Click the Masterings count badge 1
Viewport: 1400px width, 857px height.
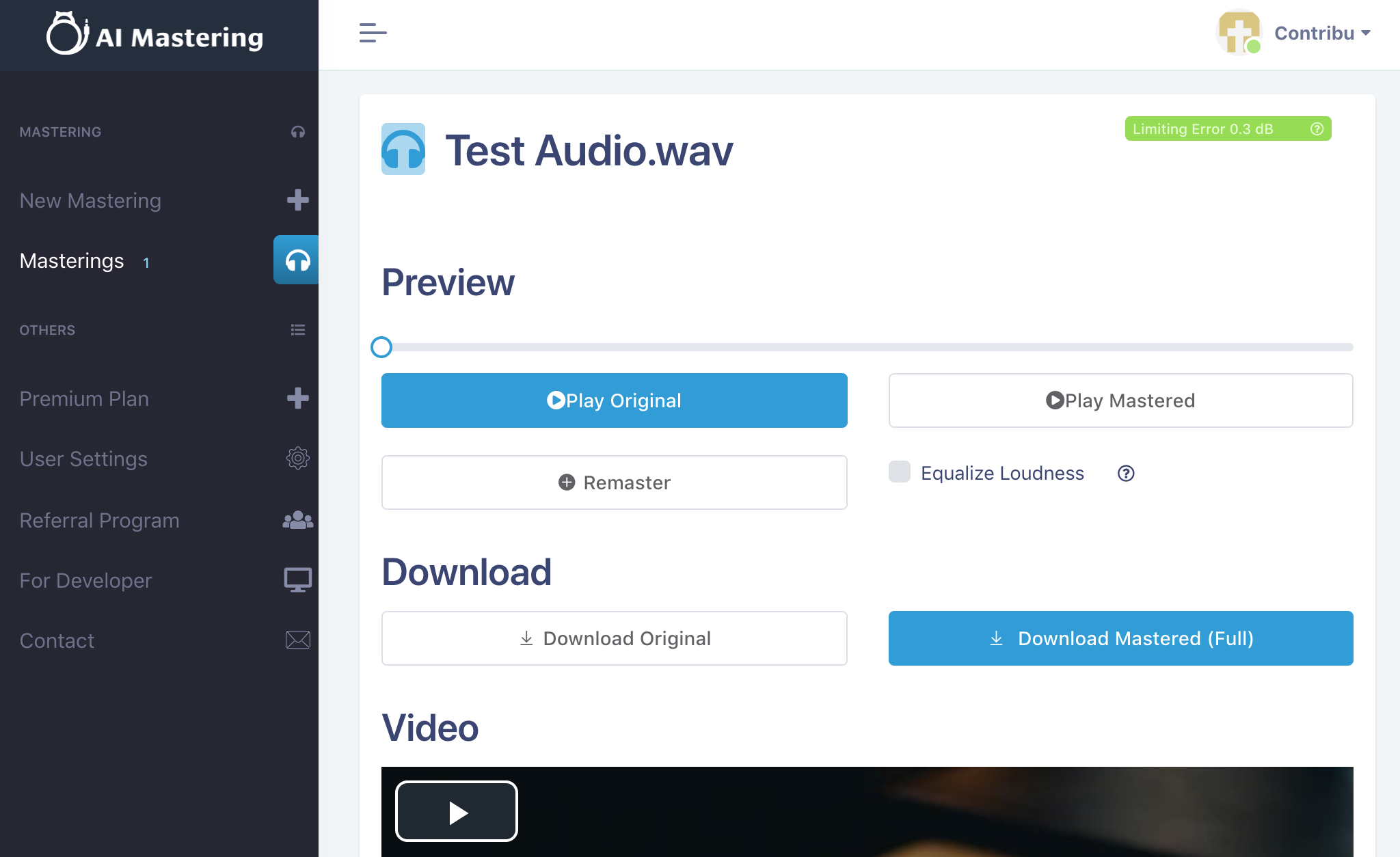pyautogui.click(x=146, y=262)
